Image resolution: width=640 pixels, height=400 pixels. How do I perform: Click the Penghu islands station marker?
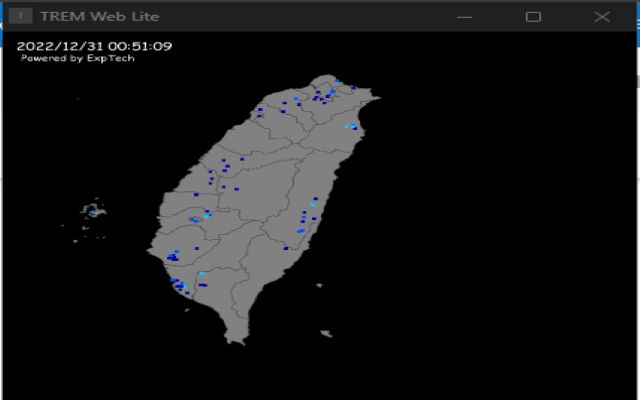[x=91, y=213]
